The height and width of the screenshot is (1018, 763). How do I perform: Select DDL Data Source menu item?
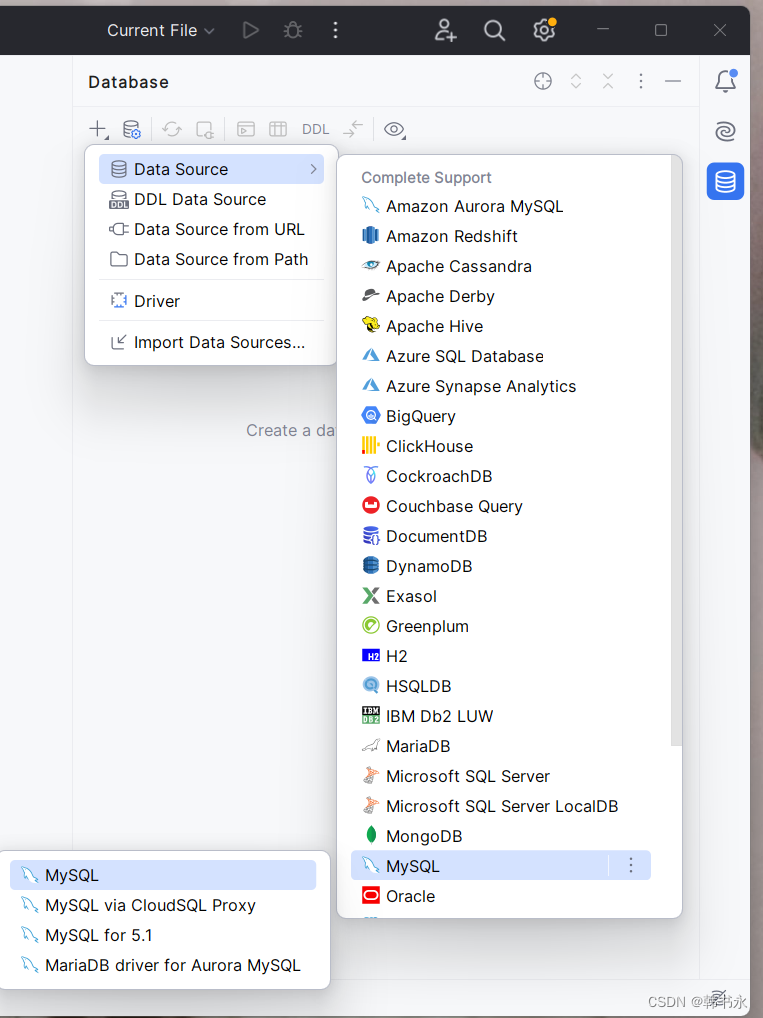pos(211,199)
